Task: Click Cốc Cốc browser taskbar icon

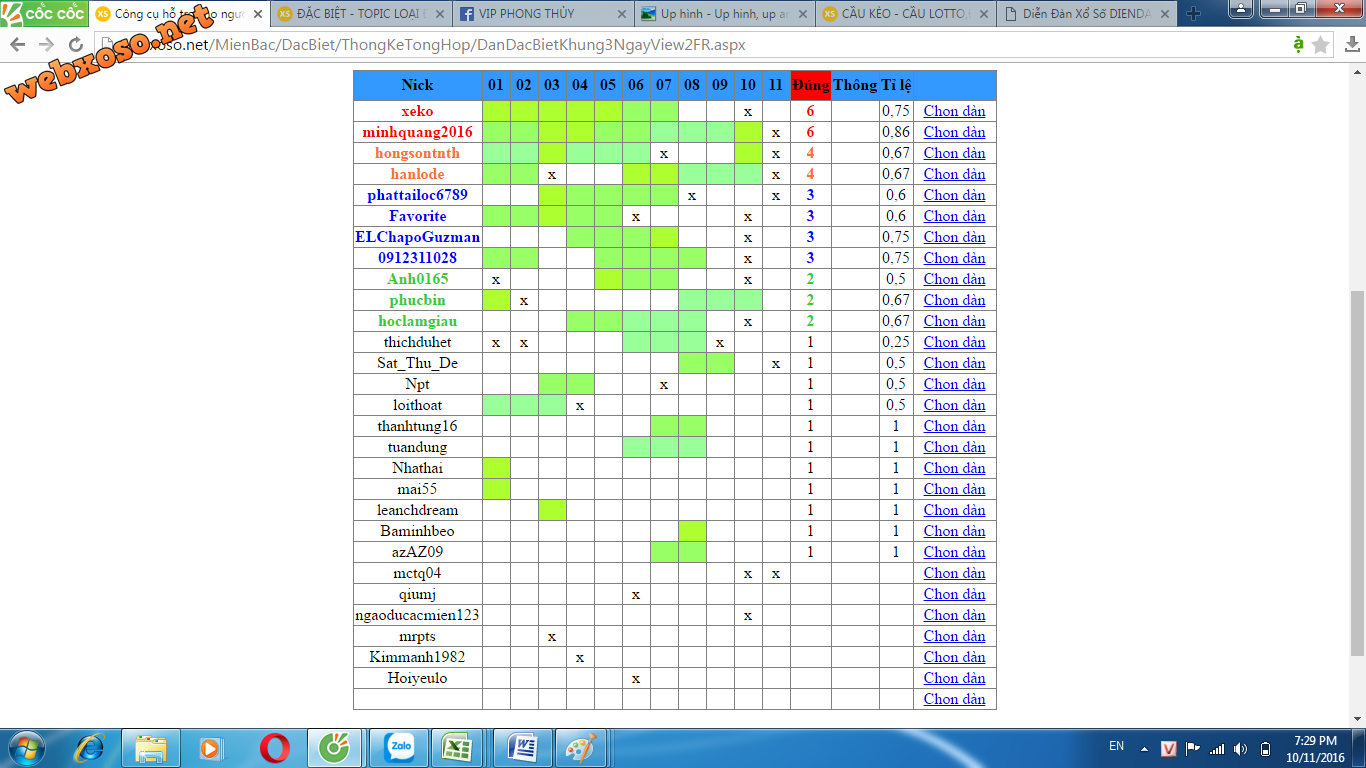Action: (335, 748)
